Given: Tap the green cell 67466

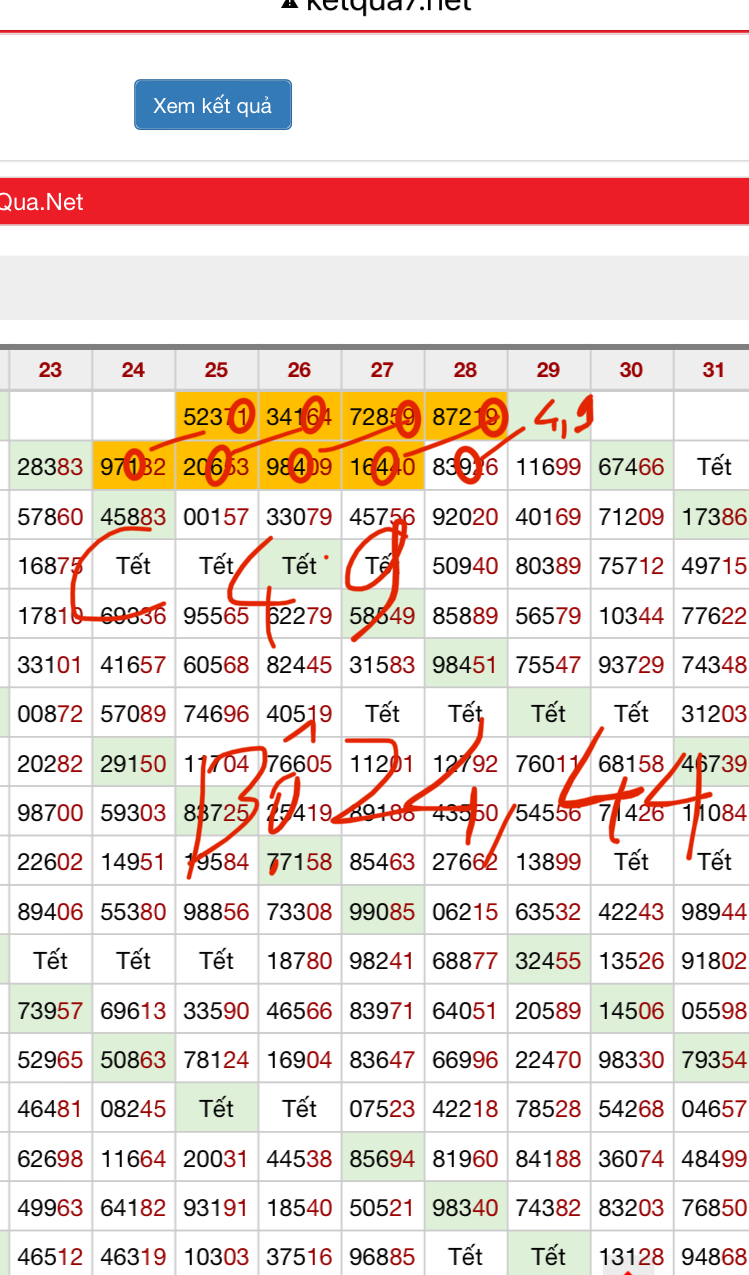Looking at the screenshot, I should pyautogui.click(x=631, y=467).
